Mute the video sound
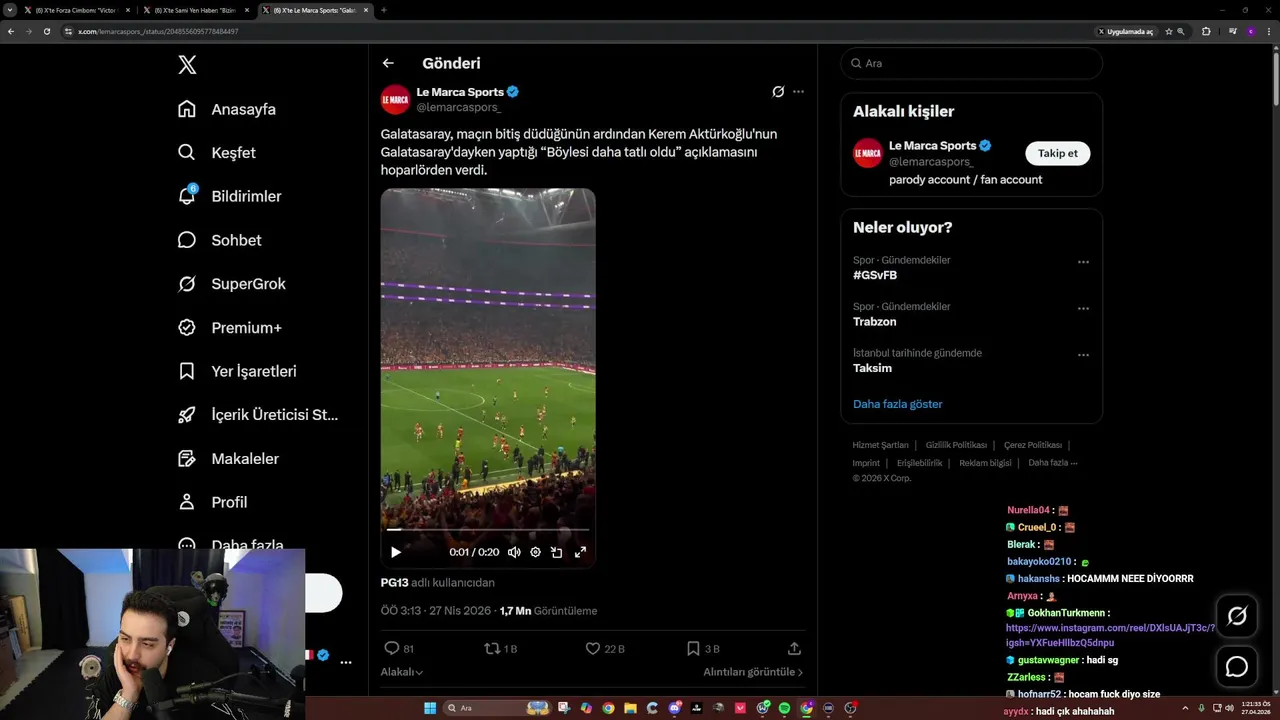This screenshot has width=1280, height=720. 514,552
